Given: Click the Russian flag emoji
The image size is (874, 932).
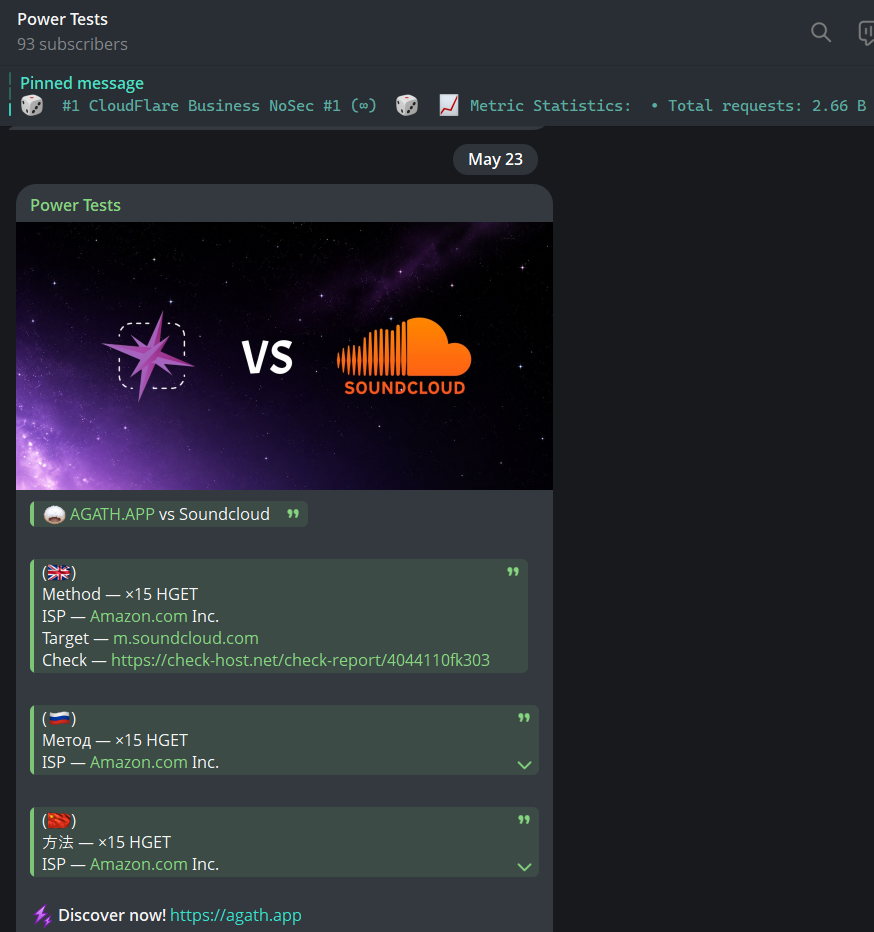Looking at the screenshot, I should (59, 719).
